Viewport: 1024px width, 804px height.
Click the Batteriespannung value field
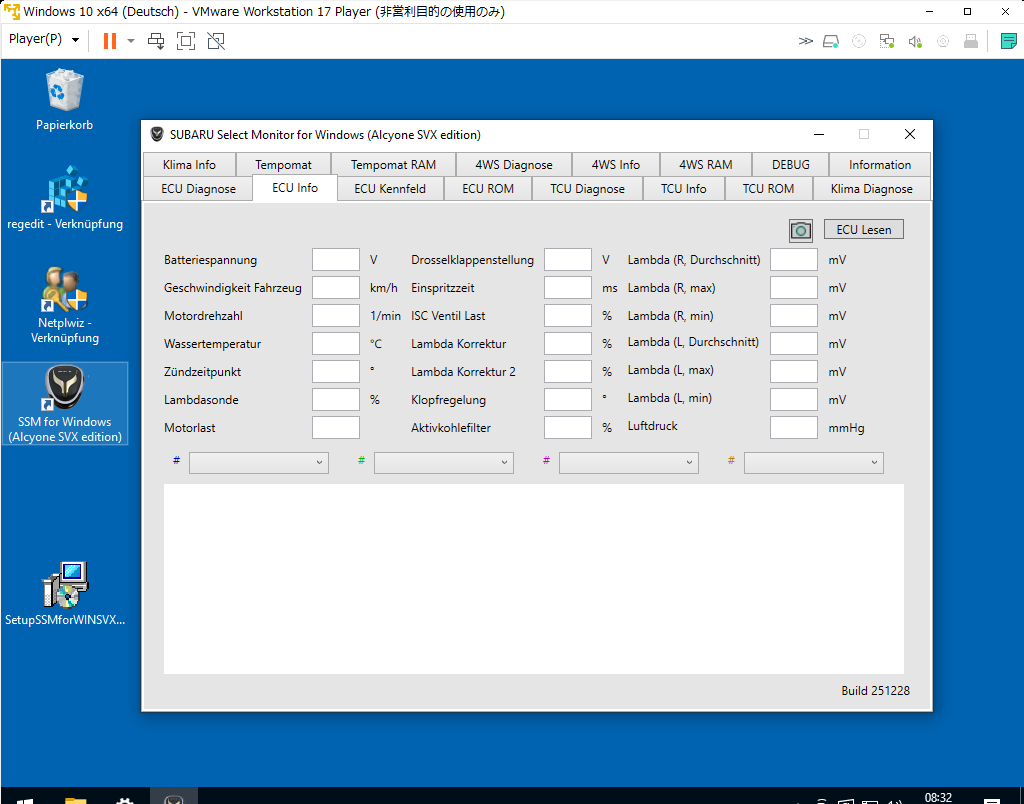tap(335, 260)
